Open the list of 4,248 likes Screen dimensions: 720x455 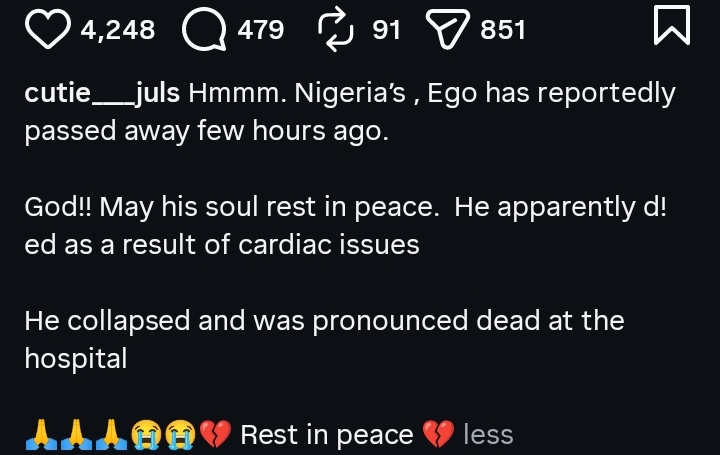[x=118, y=31]
